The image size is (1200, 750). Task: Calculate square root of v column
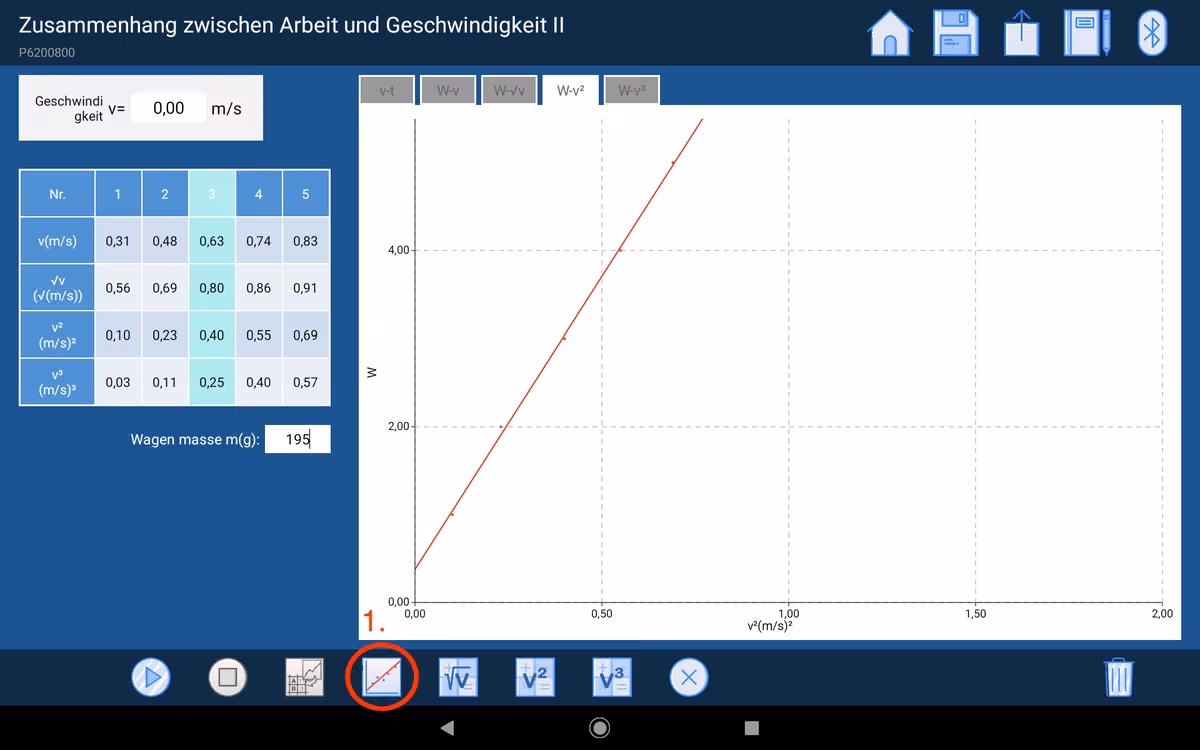tap(458, 678)
